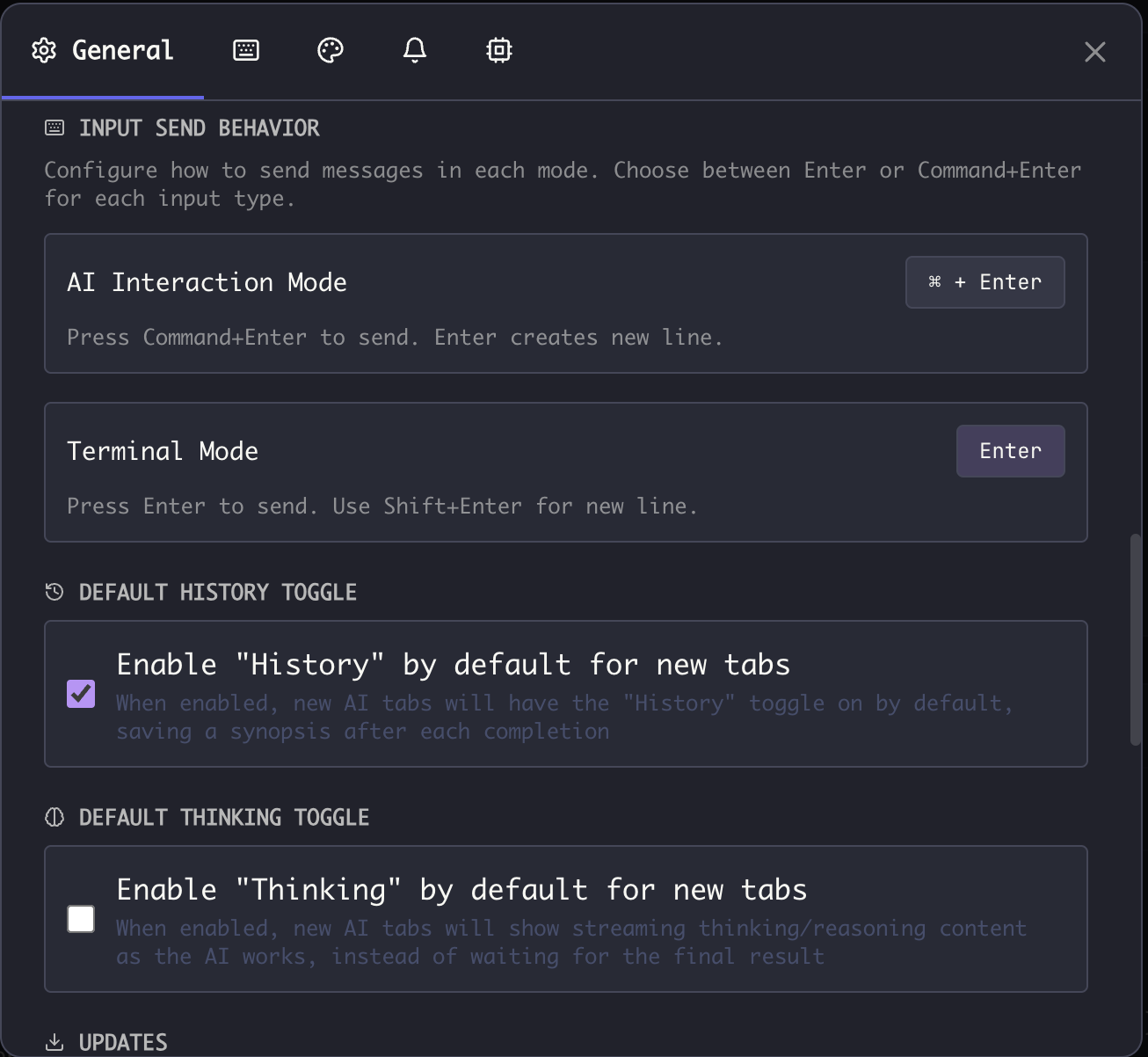
Task: Click the Enable History label text
Action: point(453,665)
